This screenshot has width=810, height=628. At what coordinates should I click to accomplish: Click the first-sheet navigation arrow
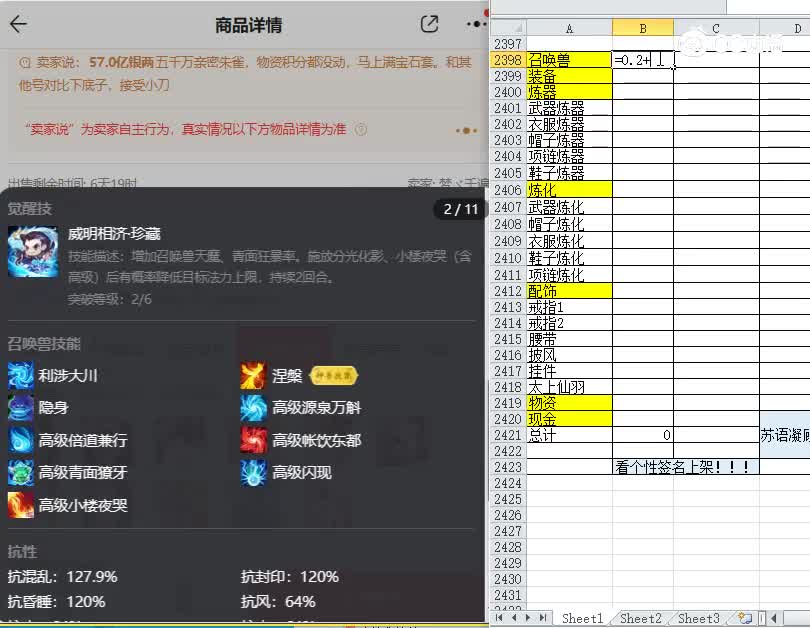click(x=497, y=618)
